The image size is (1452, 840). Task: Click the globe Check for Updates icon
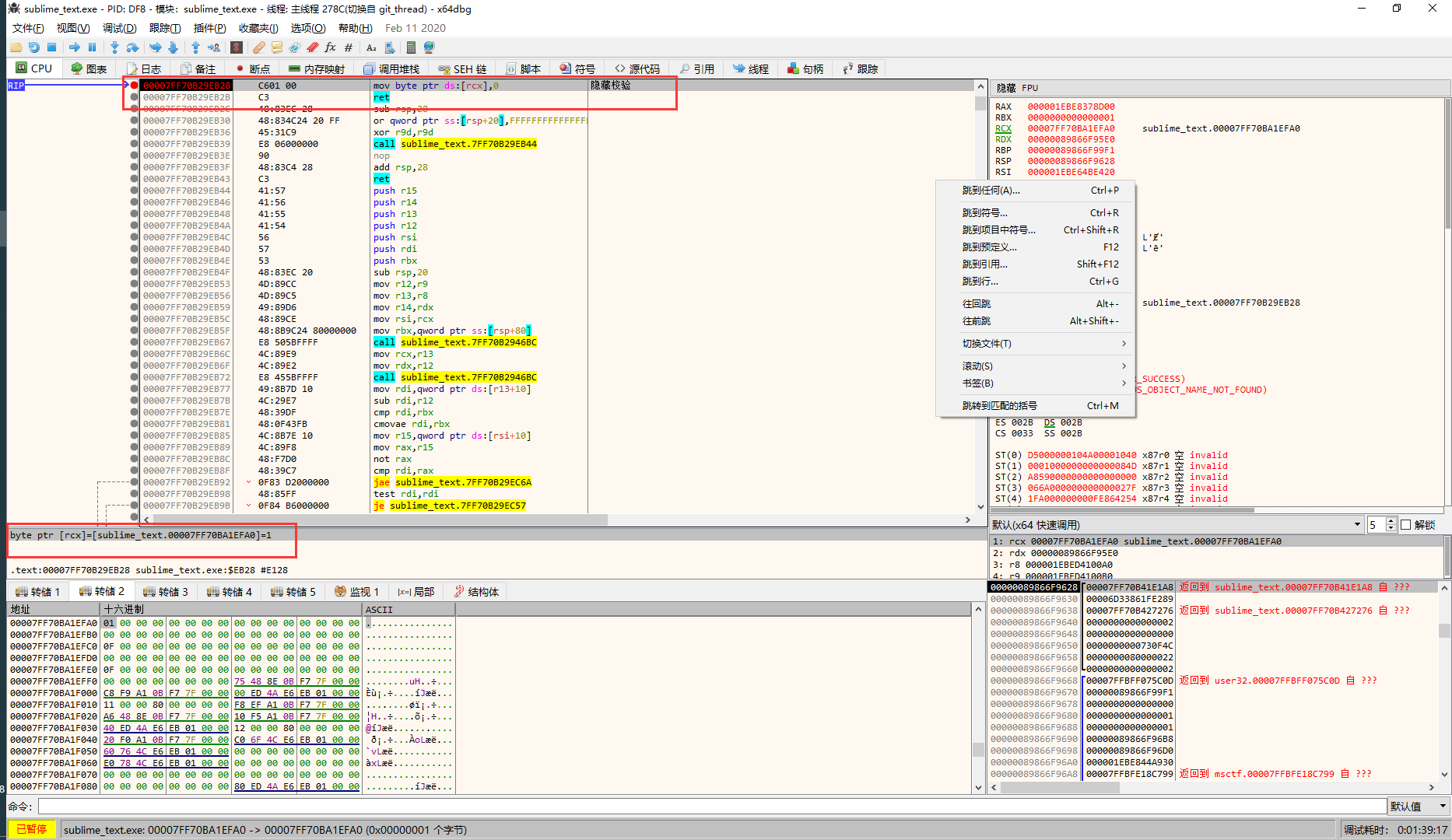[x=429, y=47]
